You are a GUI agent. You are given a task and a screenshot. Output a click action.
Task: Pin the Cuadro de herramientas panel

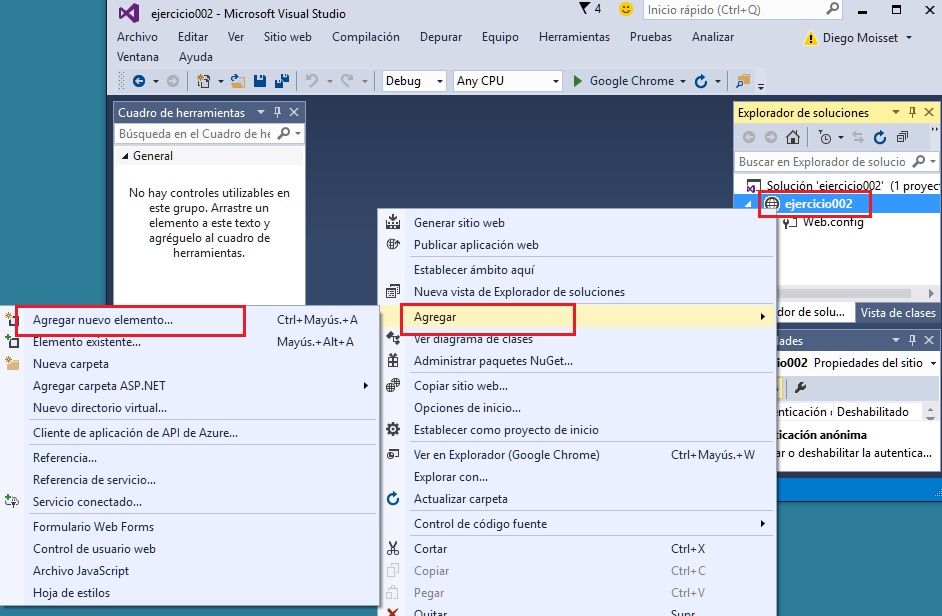click(278, 112)
